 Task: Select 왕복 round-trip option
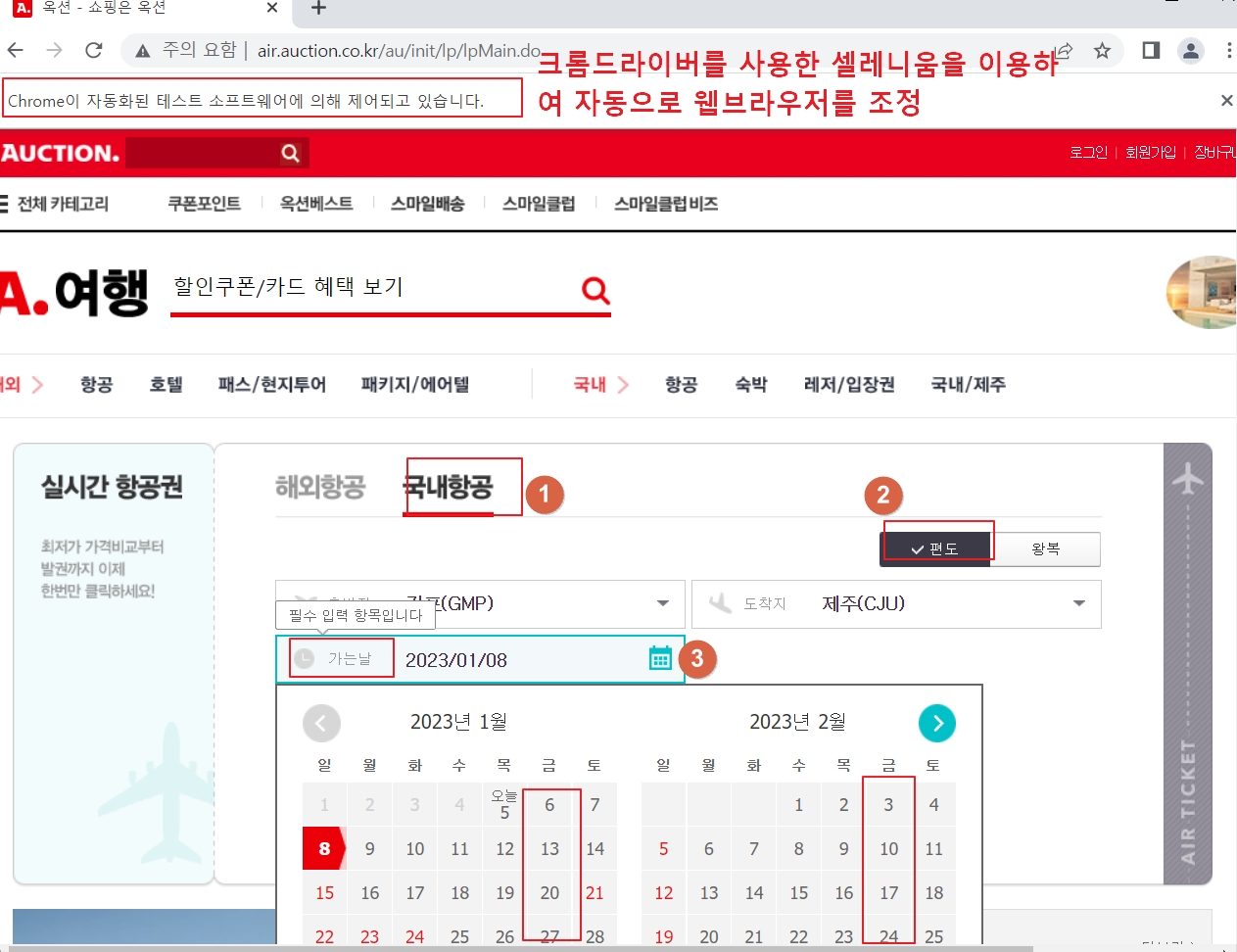pyautogui.click(x=1045, y=548)
